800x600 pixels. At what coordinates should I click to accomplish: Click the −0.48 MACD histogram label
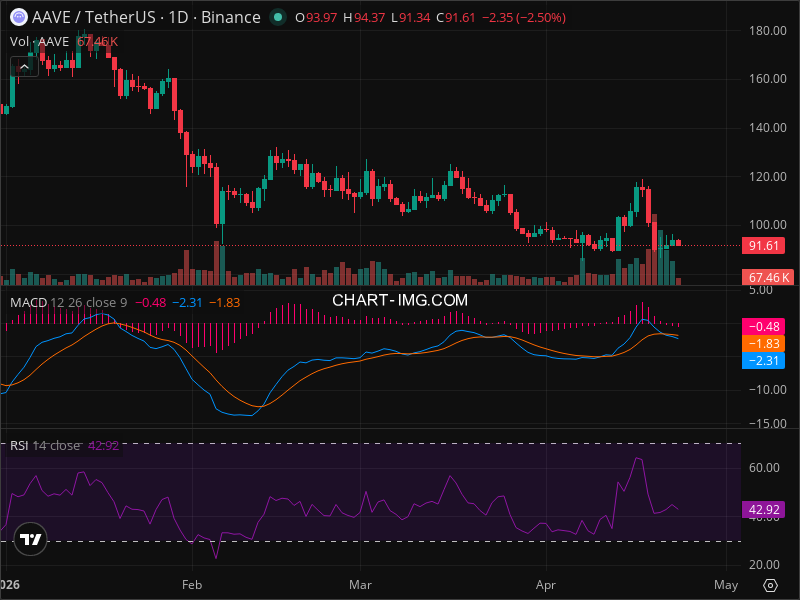(x=763, y=327)
